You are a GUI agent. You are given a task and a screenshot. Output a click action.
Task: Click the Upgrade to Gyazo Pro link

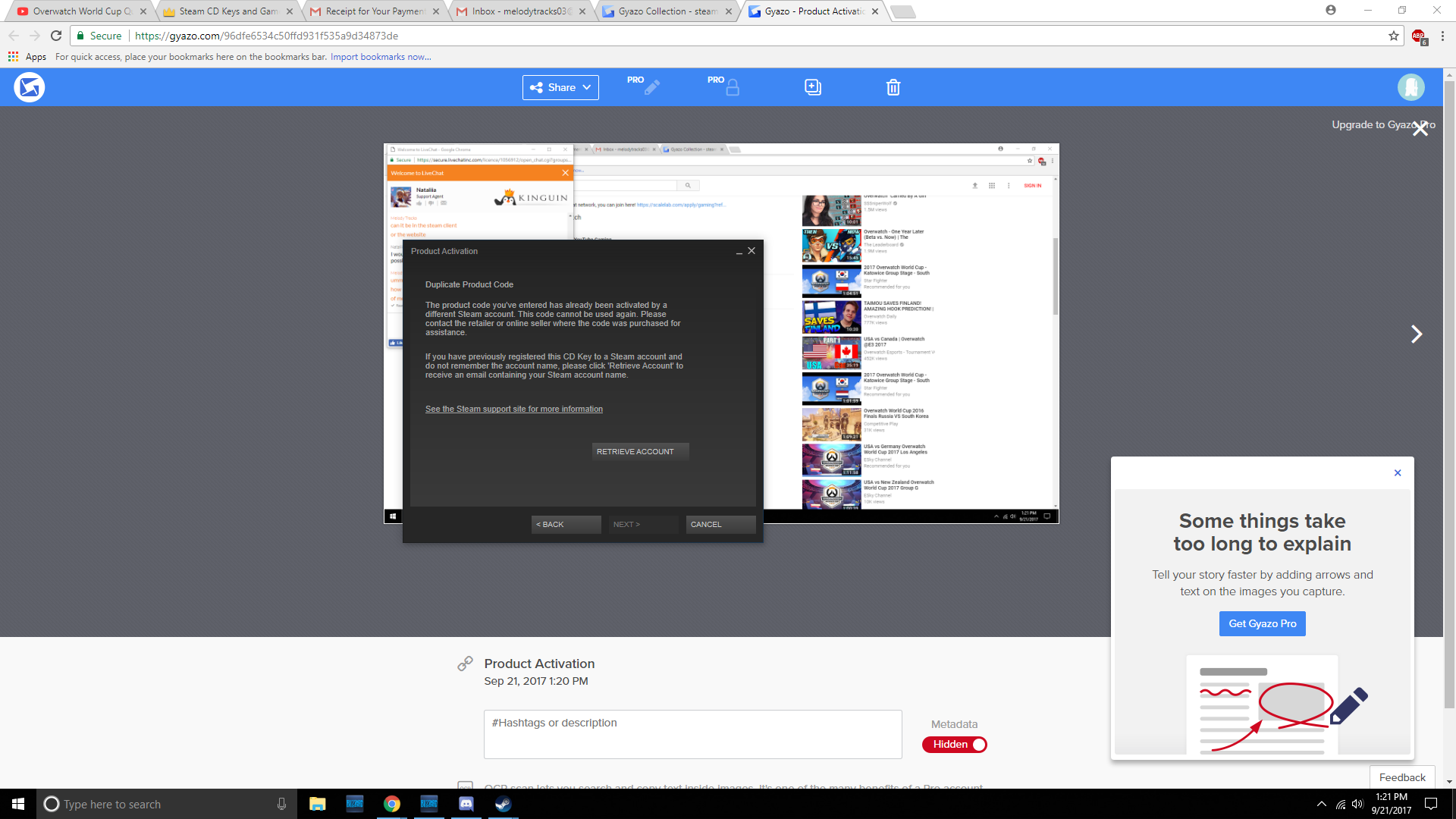pyautogui.click(x=1383, y=125)
